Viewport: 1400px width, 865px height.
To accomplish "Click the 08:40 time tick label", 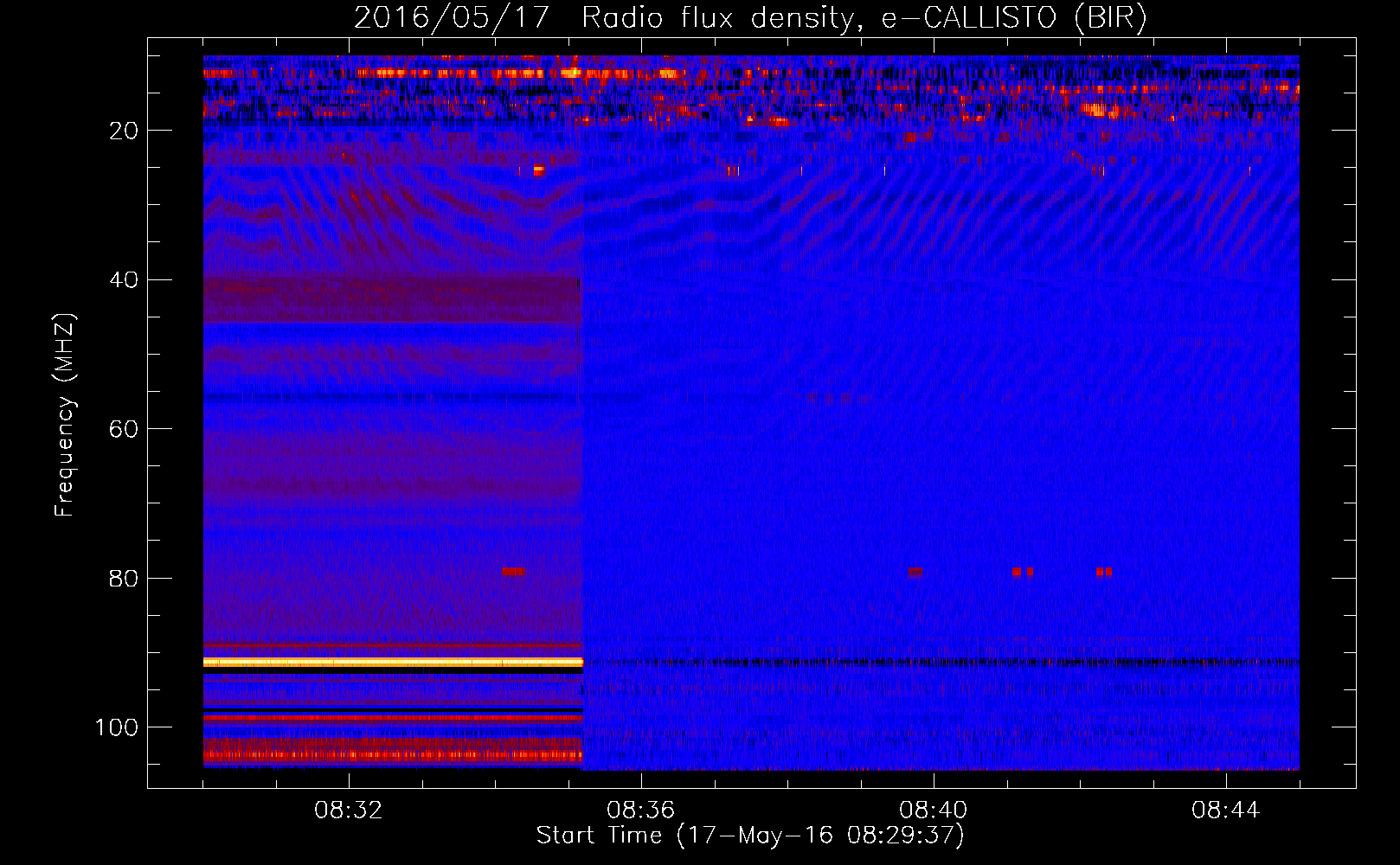I will 934,811.
